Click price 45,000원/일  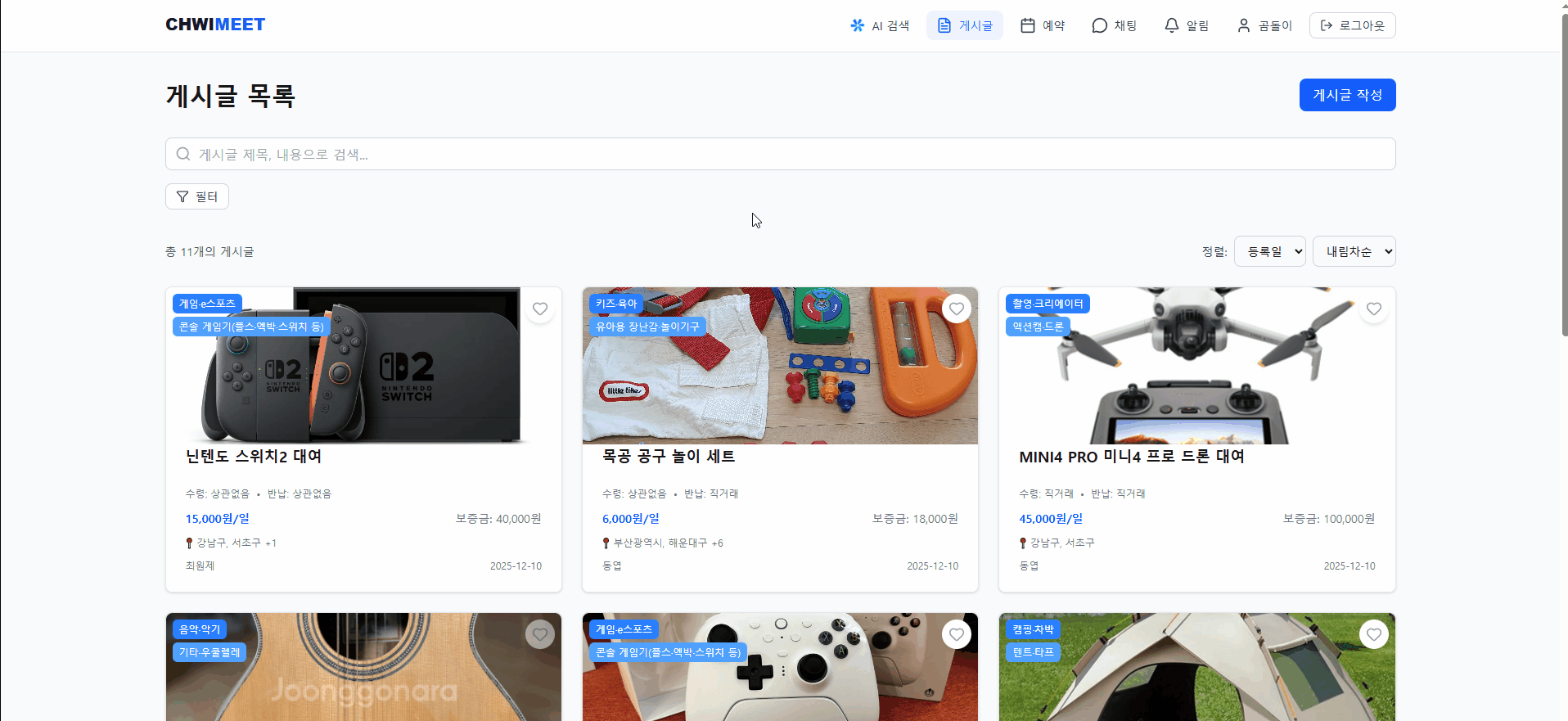(x=1051, y=519)
